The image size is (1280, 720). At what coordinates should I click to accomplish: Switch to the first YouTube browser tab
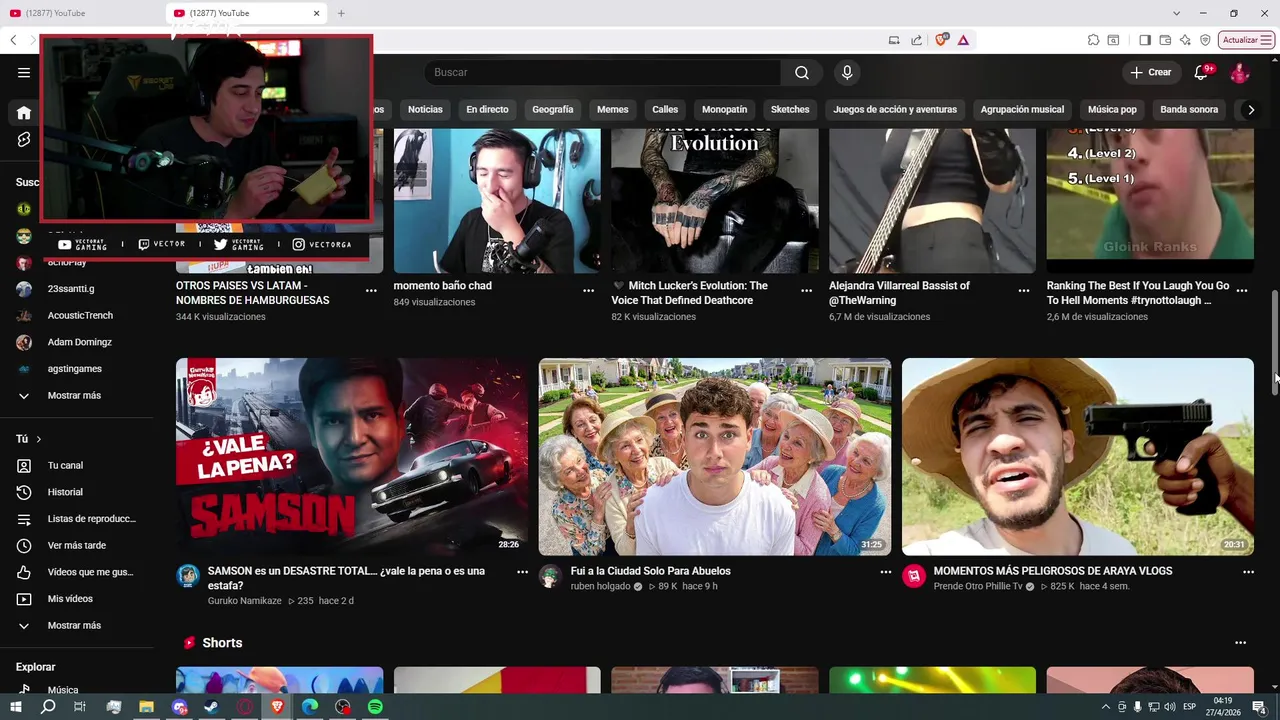80,13
